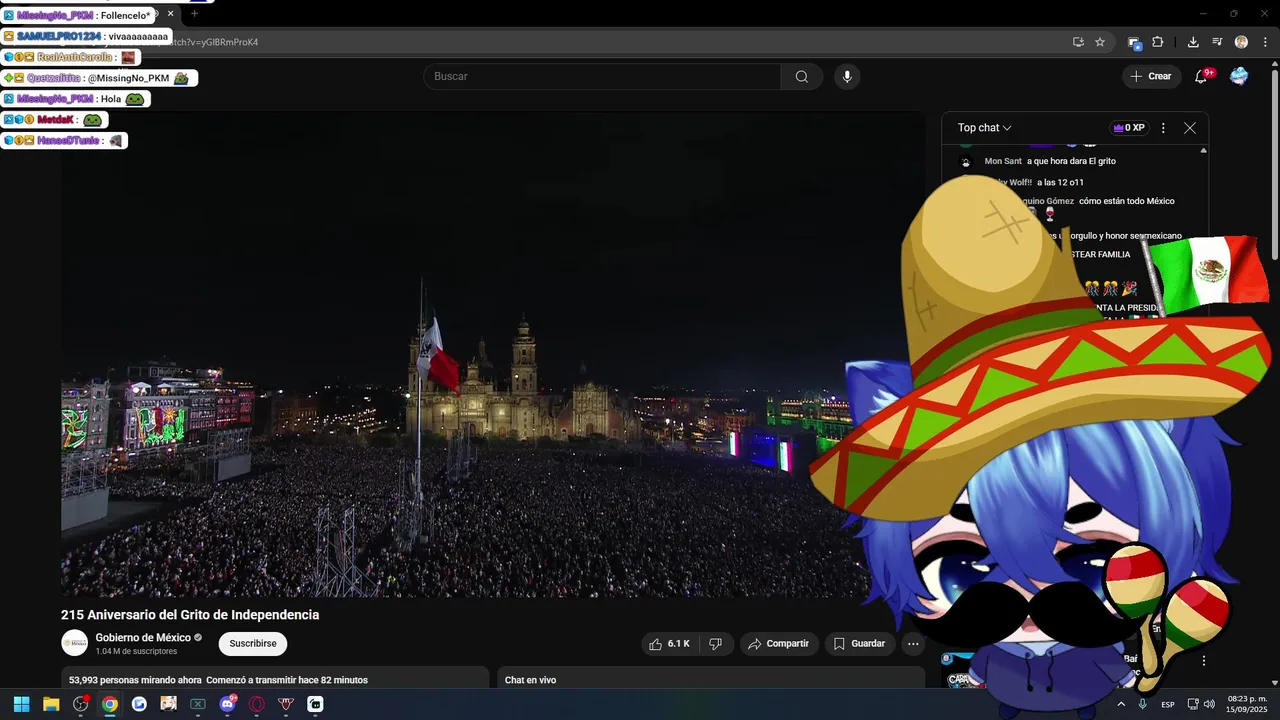Open live chat options three-dot menu
The image size is (1280, 720).
click(1163, 128)
